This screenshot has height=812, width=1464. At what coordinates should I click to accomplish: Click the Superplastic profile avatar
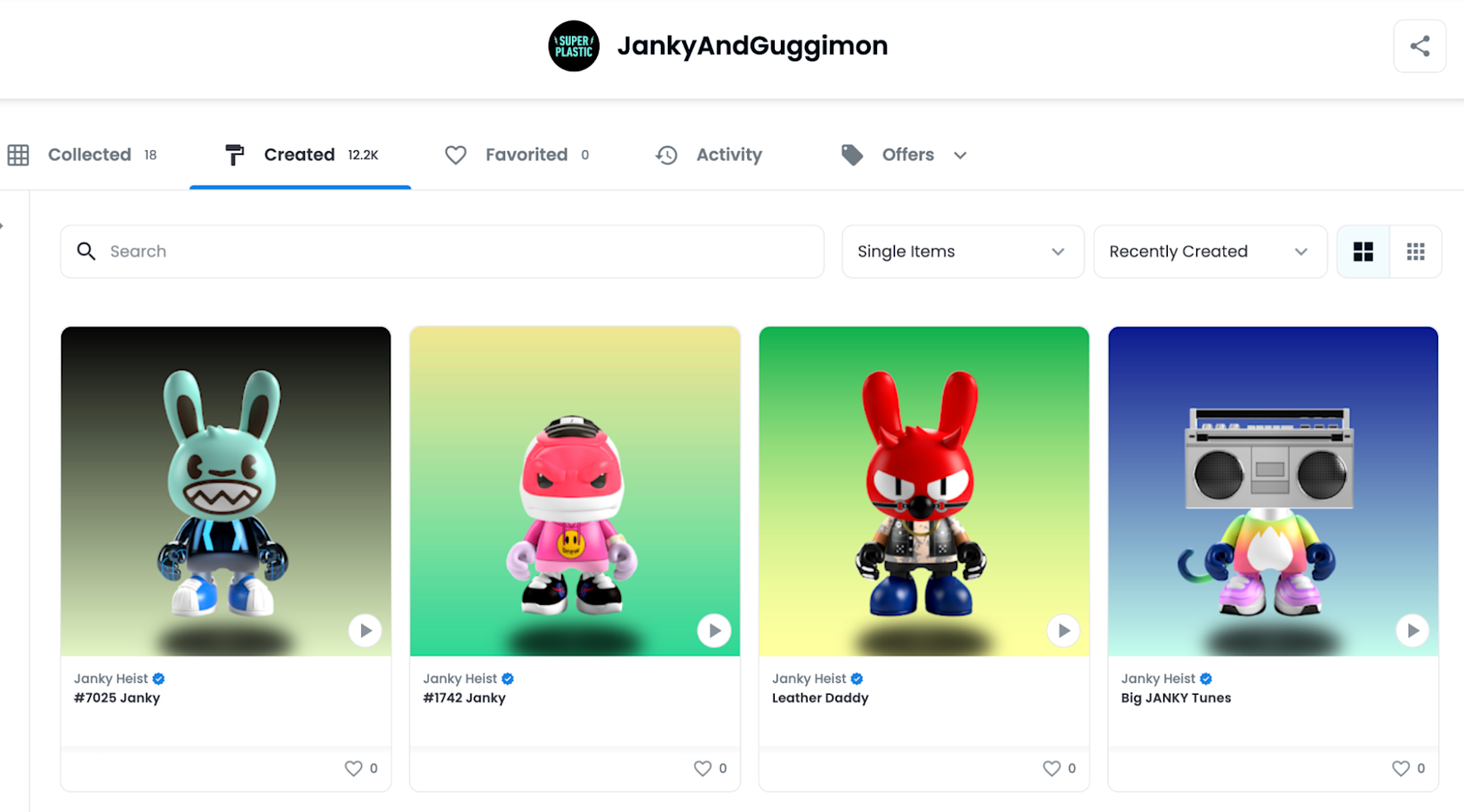(x=574, y=46)
